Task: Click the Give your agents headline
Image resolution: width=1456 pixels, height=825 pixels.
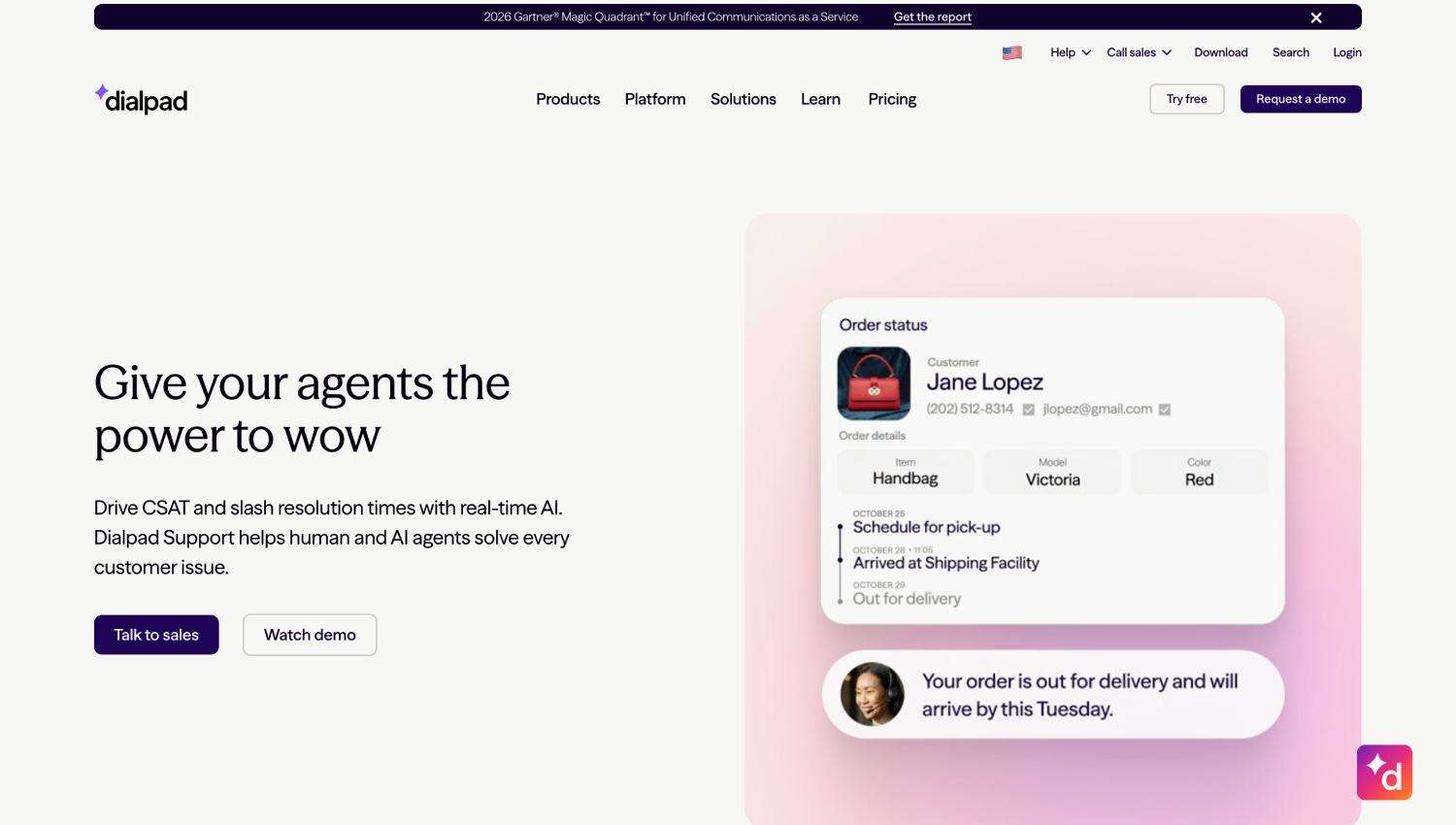Action: pos(302,409)
